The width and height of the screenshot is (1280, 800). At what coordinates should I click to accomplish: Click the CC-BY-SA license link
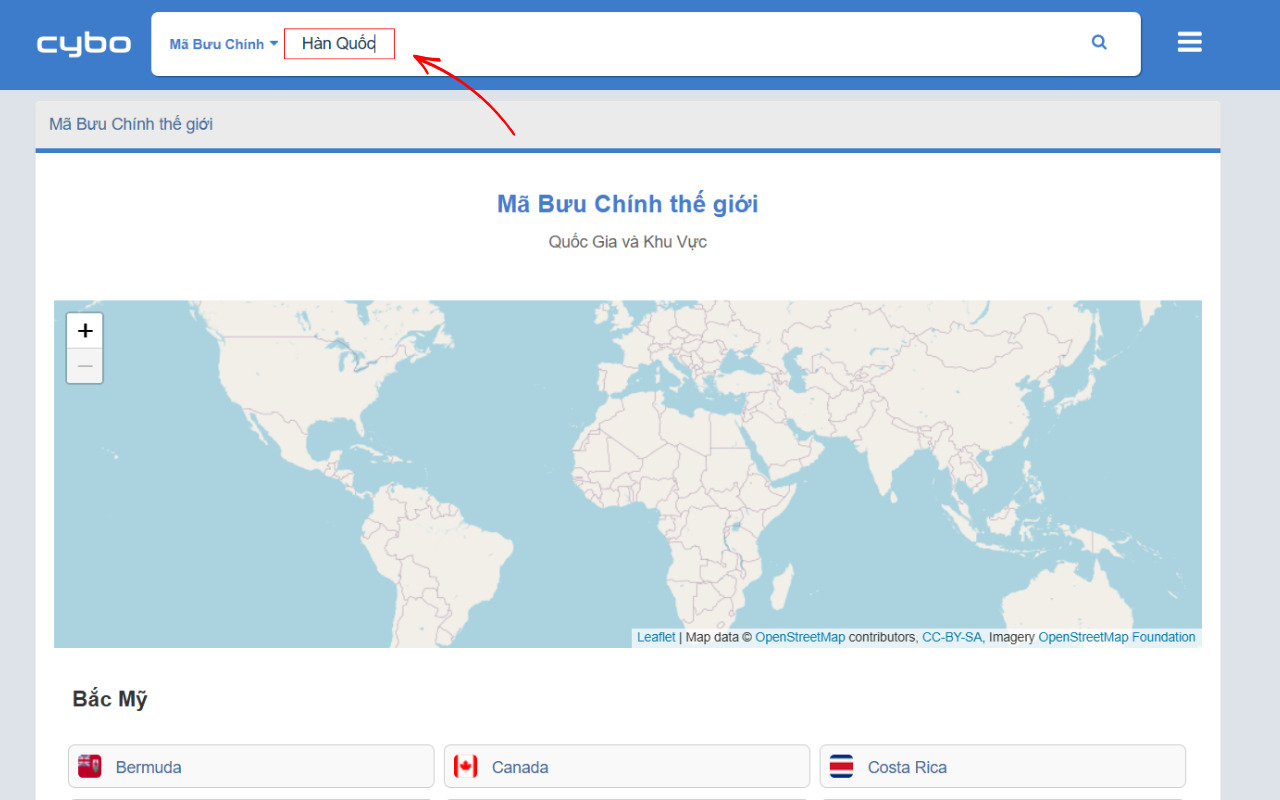(950, 637)
